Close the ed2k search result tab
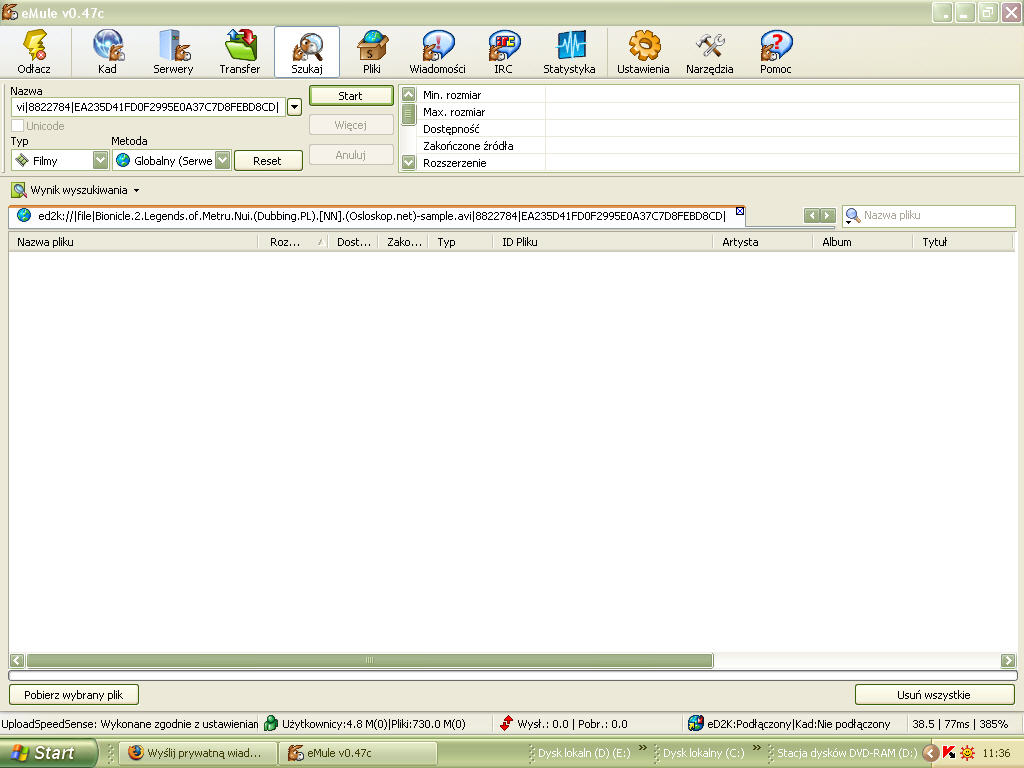This screenshot has width=1024, height=768. (740, 211)
